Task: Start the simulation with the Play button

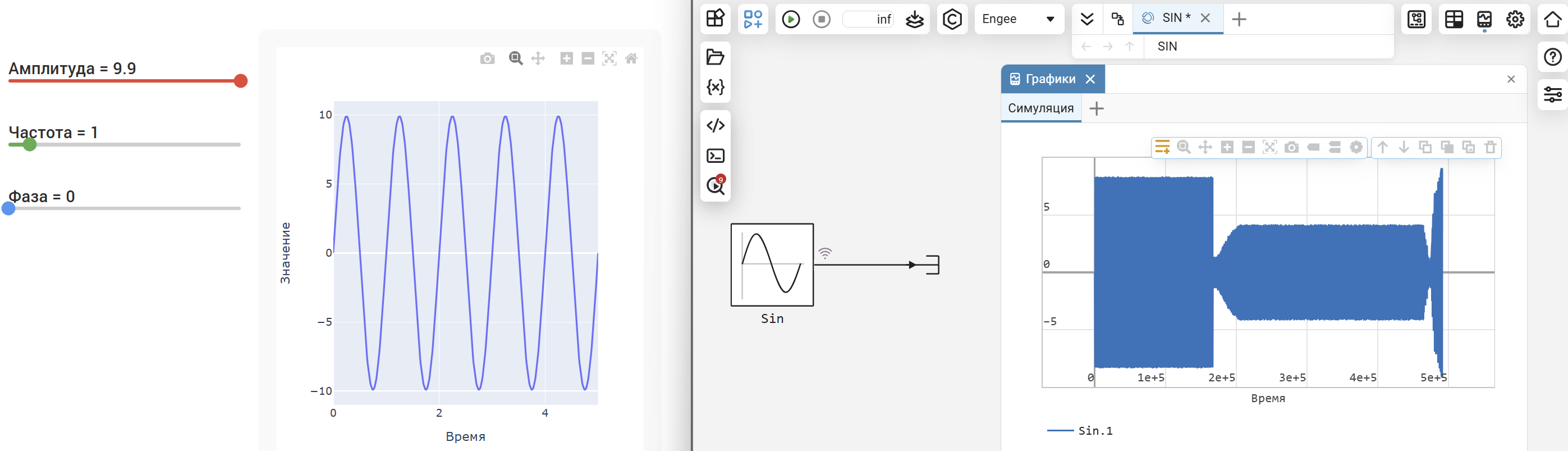Action: click(791, 20)
